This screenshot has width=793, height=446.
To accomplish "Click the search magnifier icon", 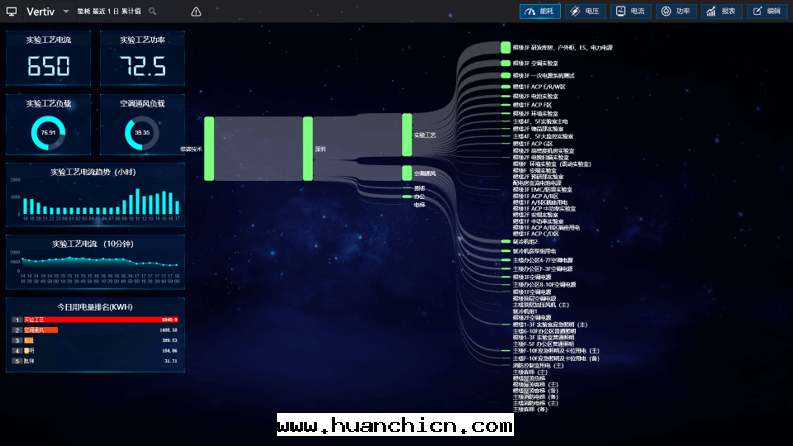I will click(x=153, y=12).
